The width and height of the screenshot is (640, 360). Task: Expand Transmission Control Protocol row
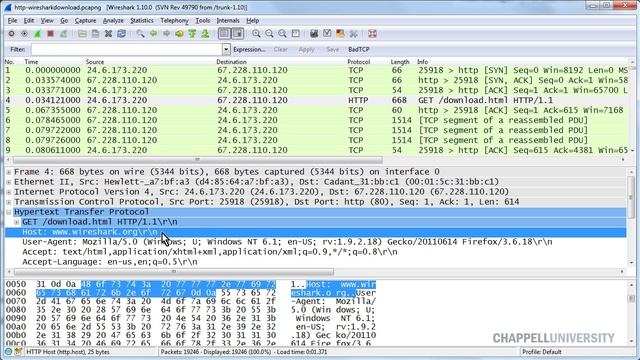tap(9, 202)
